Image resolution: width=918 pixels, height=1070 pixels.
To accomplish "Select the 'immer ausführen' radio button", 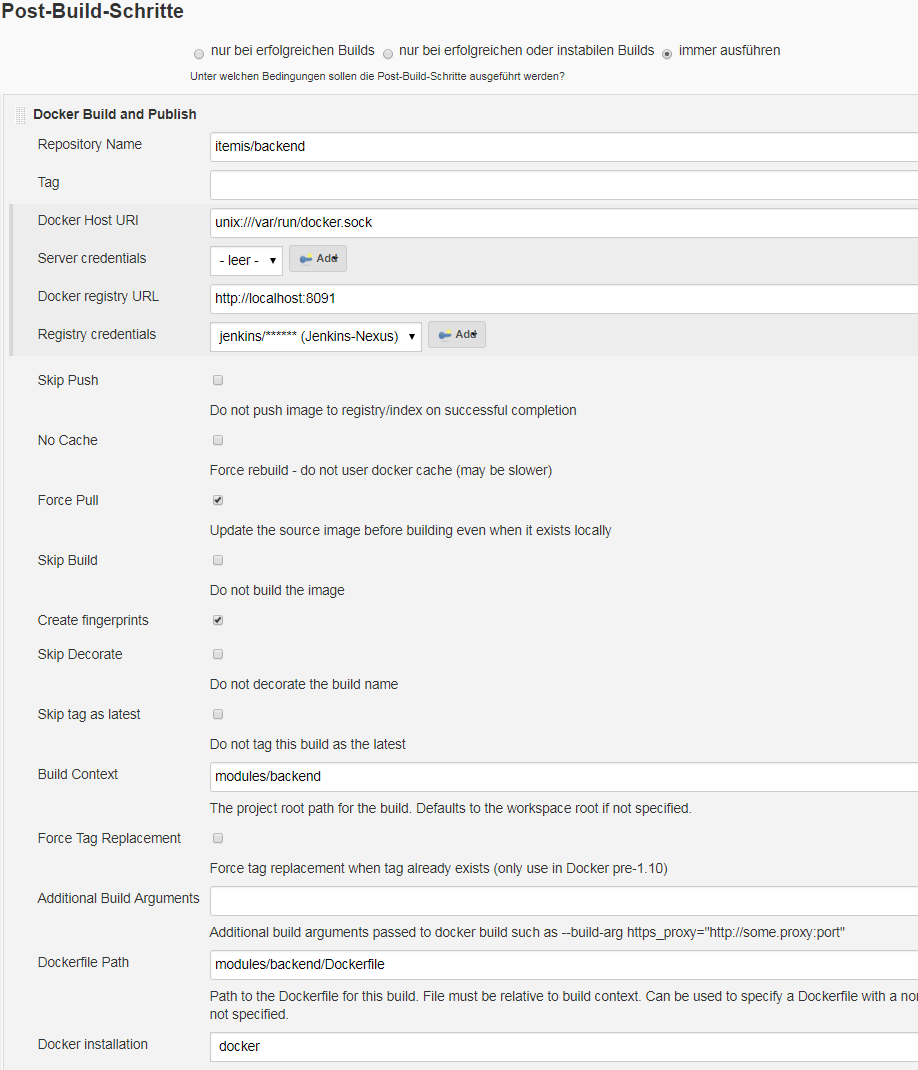I will coord(666,53).
